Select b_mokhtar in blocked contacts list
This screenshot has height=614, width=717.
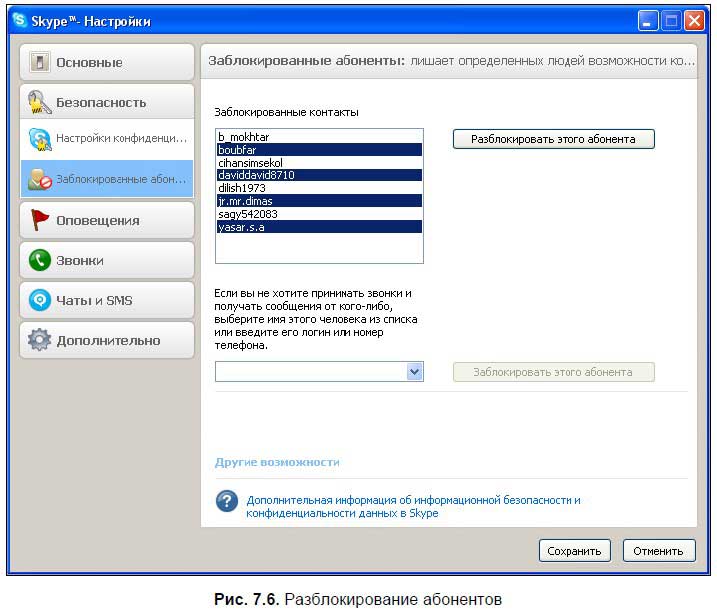point(244,136)
